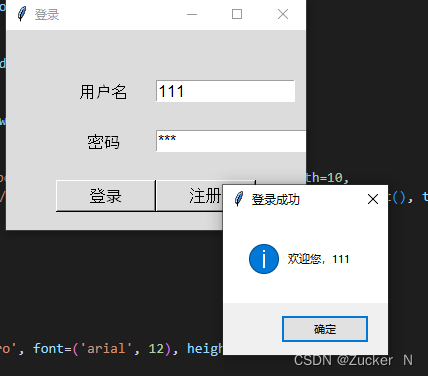Image resolution: width=428 pixels, height=376 pixels.
Task: Close the 登录 window
Action: coord(283,14)
